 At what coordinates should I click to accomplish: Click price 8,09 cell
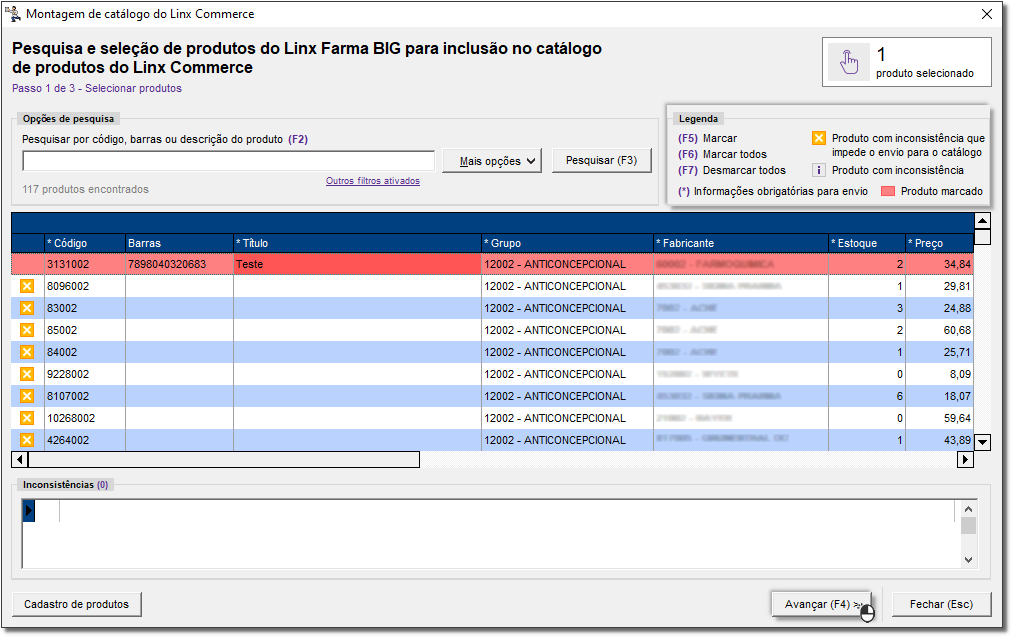click(x=940, y=374)
